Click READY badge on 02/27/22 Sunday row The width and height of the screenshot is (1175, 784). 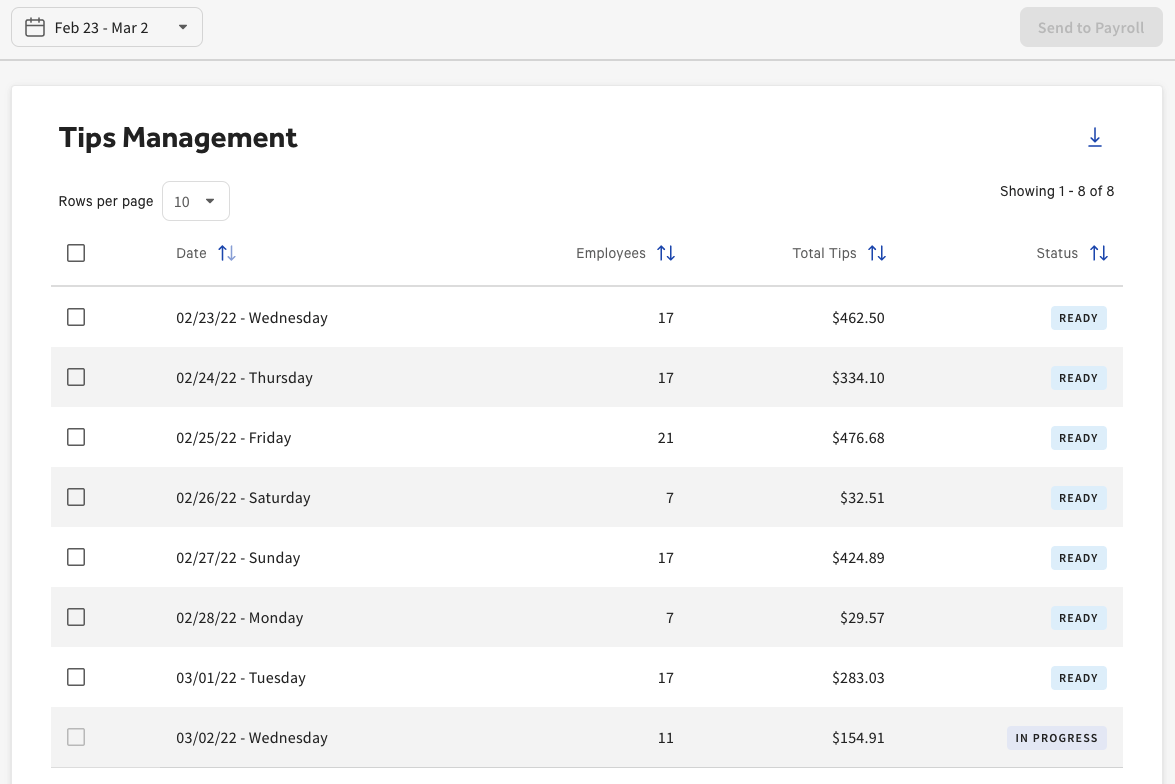1078,558
